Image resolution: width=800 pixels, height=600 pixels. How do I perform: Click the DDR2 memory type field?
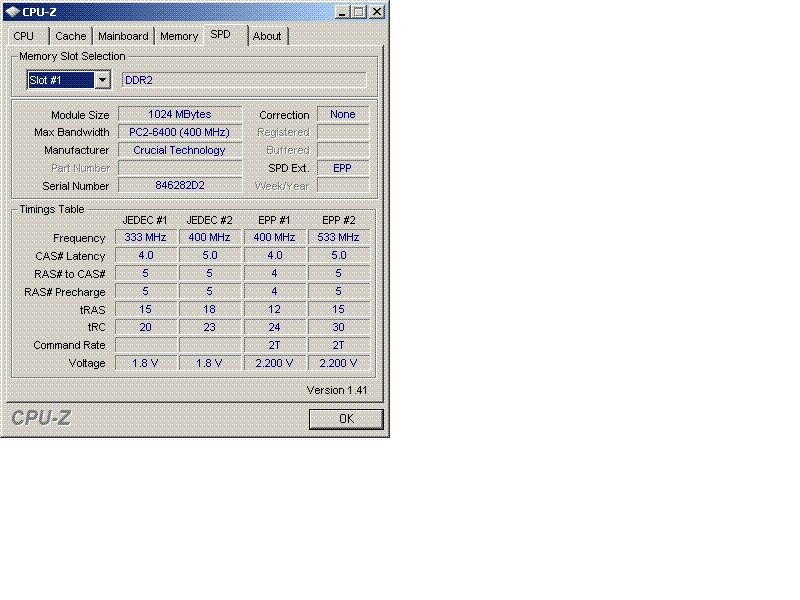[244, 80]
